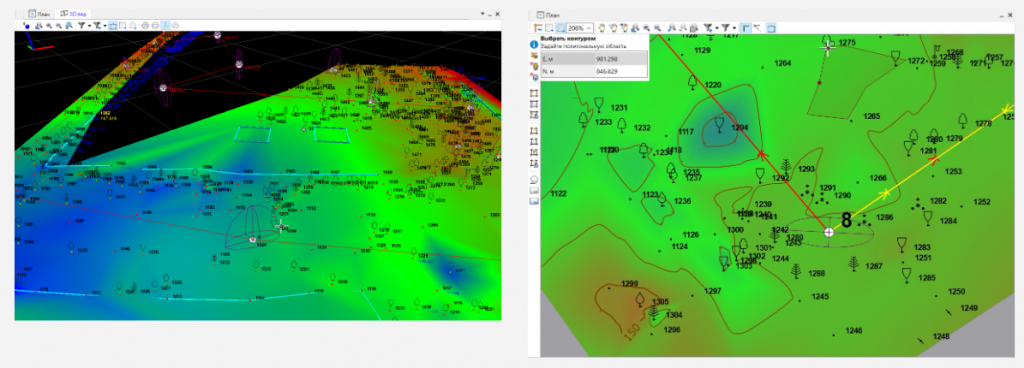
Task: Click the bold station label 8
Action: coord(846,221)
